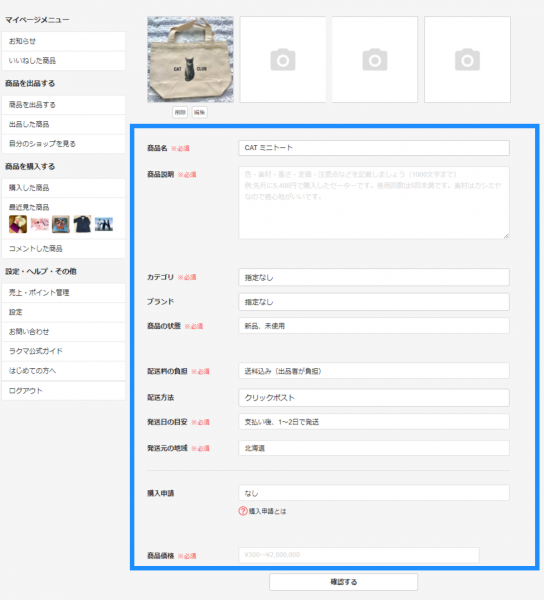
Task: Open the カテゴリ dropdown showing 指定なし
Action: [x=374, y=277]
